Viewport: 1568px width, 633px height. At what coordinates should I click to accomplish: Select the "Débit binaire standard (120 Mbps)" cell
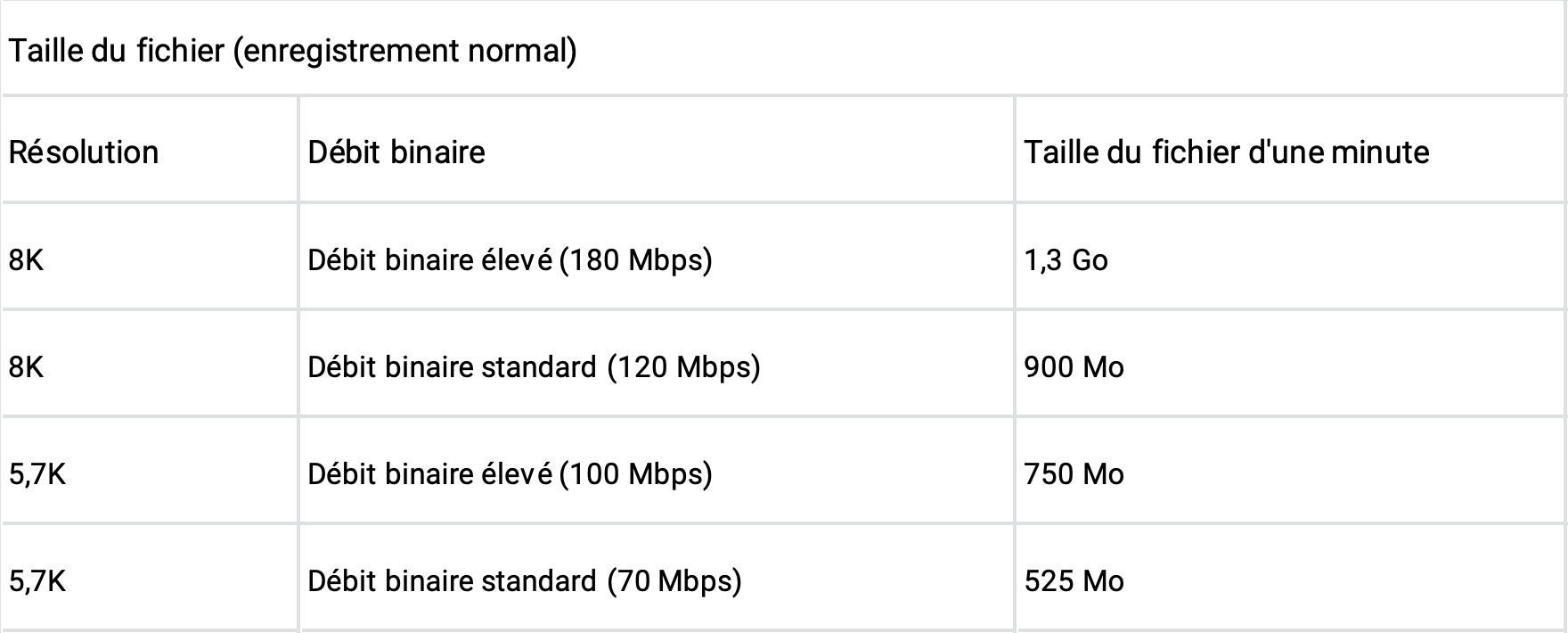534,367
